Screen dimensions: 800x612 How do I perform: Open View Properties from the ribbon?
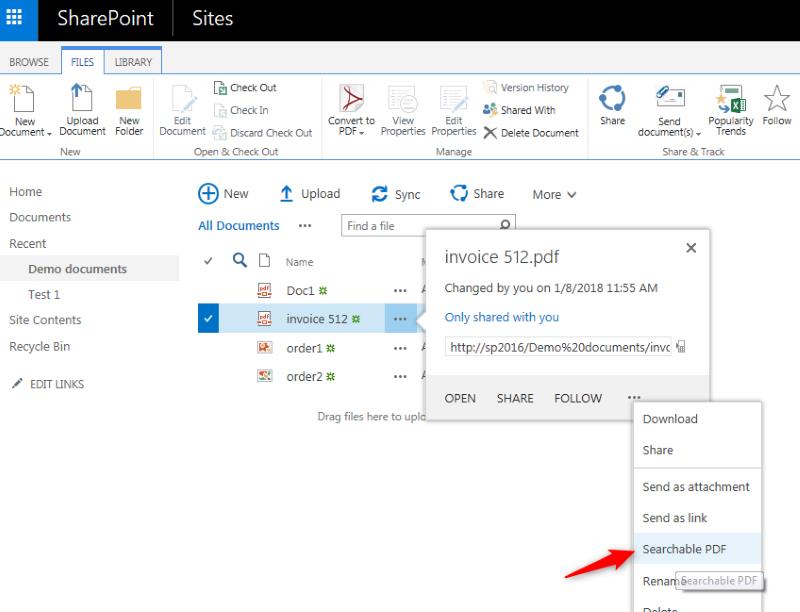[403, 110]
